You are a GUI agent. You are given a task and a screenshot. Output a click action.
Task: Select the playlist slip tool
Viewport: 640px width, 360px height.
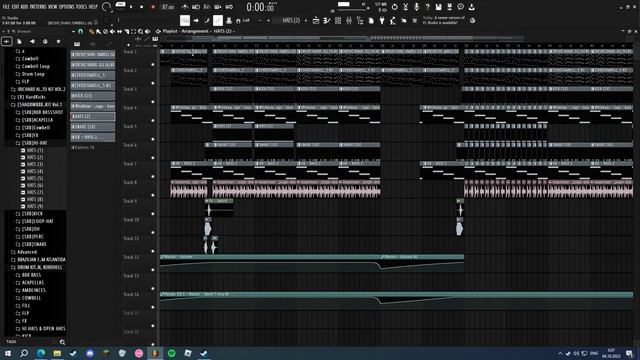point(119,31)
